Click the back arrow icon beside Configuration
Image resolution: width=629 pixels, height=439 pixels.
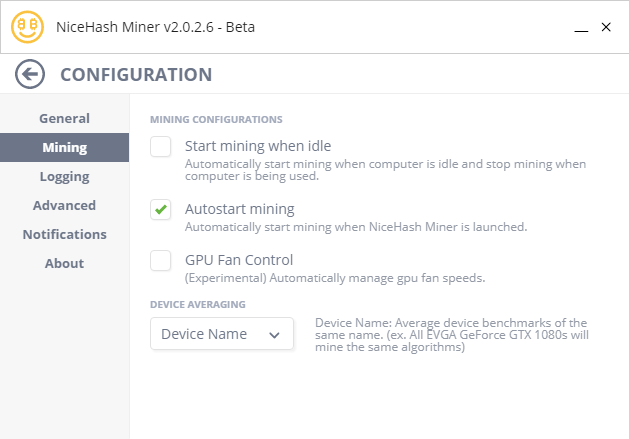31,74
